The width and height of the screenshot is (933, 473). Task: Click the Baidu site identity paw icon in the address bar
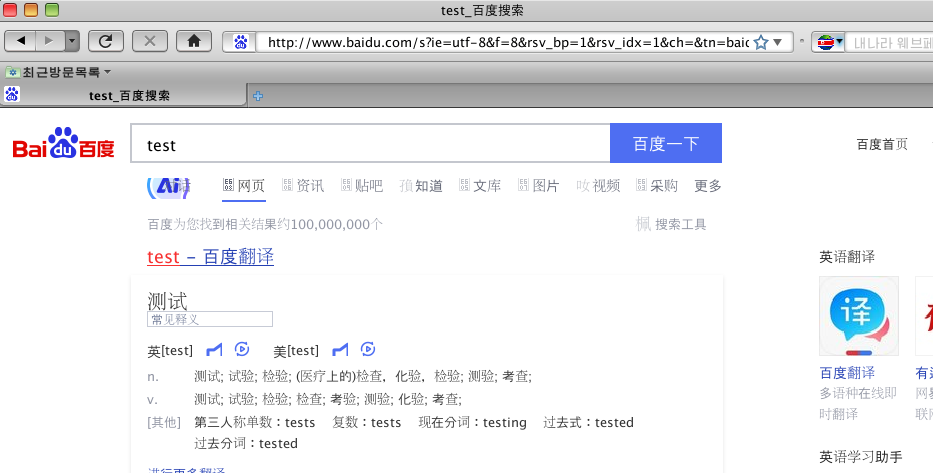coord(240,42)
